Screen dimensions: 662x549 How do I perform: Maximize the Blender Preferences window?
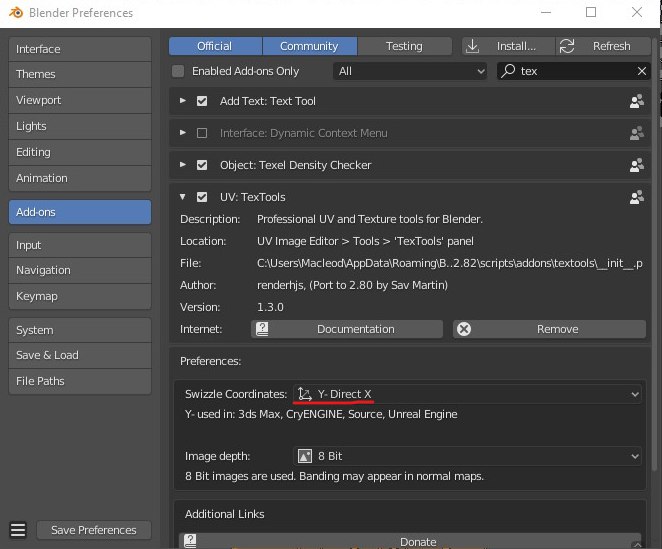(591, 12)
